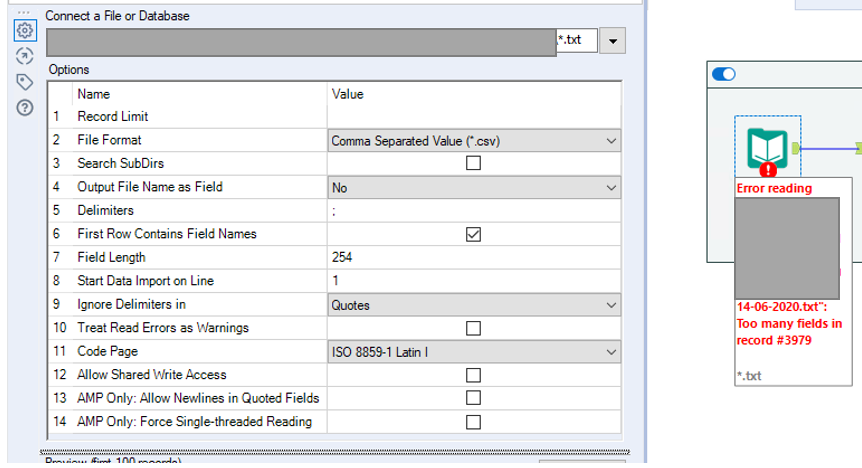Open the Navigation tab icon
The image size is (862, 468).
25,56
